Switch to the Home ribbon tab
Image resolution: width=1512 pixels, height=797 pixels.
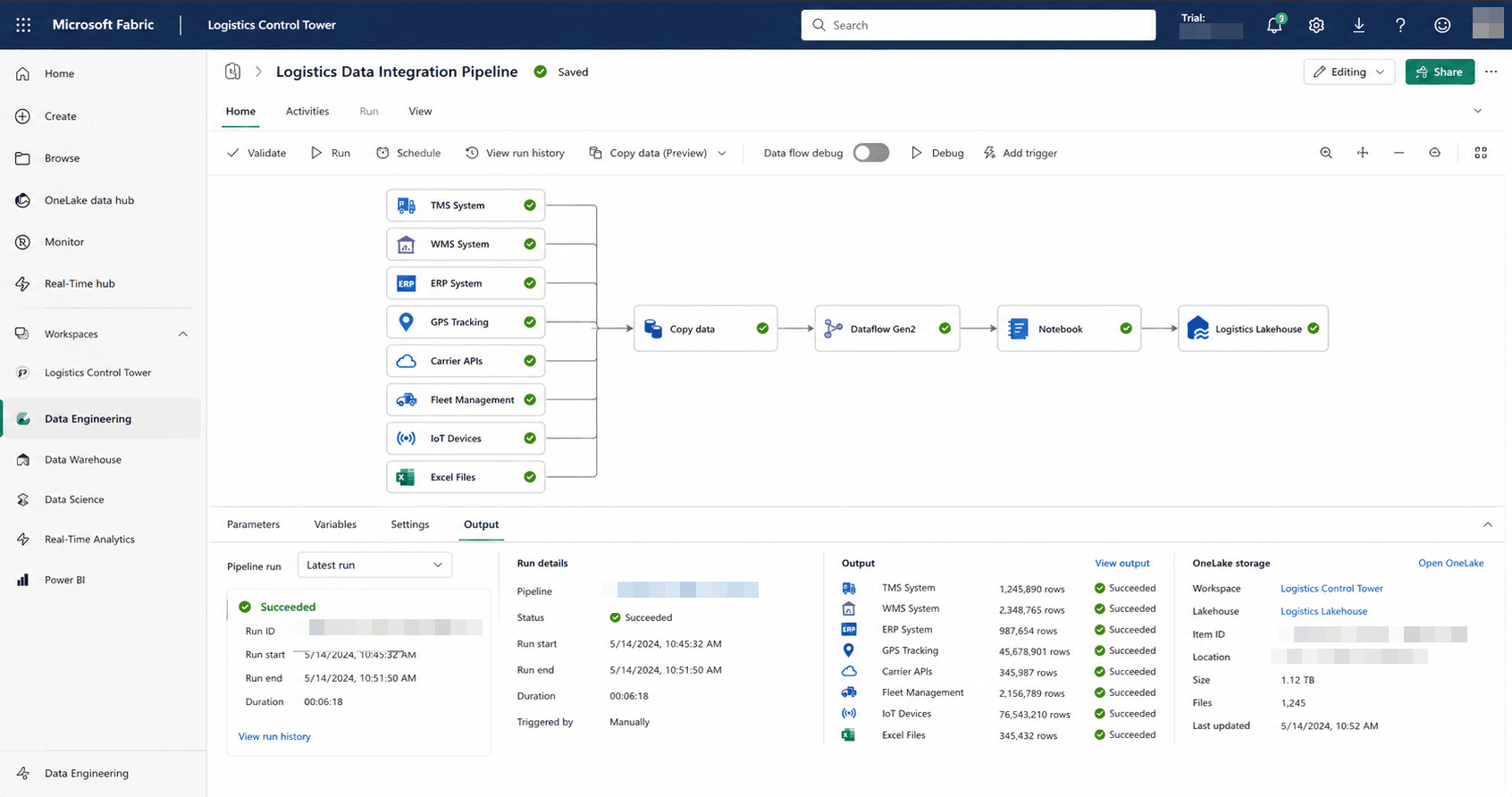click(240, 111)
